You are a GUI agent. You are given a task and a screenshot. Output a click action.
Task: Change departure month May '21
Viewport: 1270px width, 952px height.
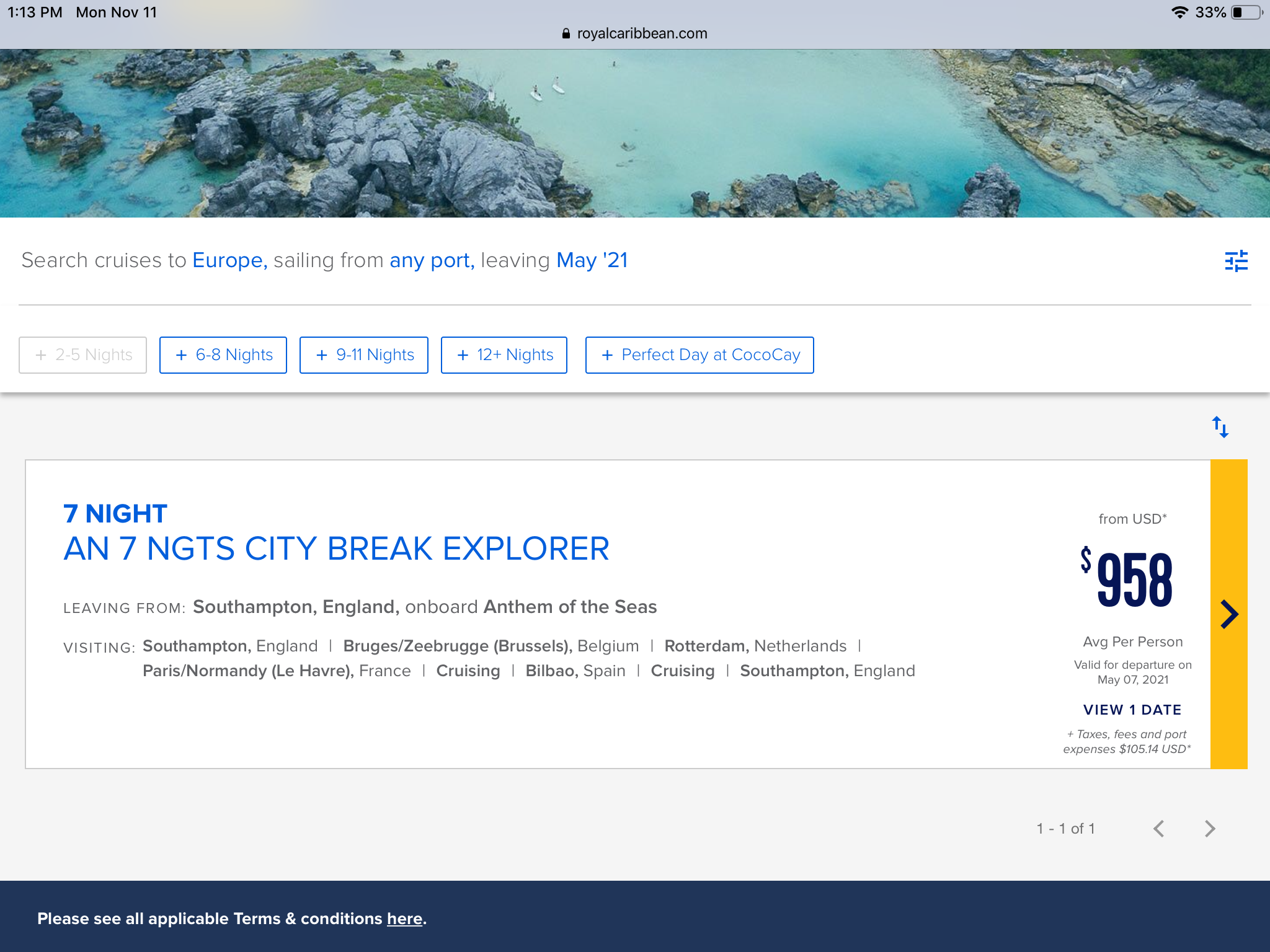coord(592,260)
